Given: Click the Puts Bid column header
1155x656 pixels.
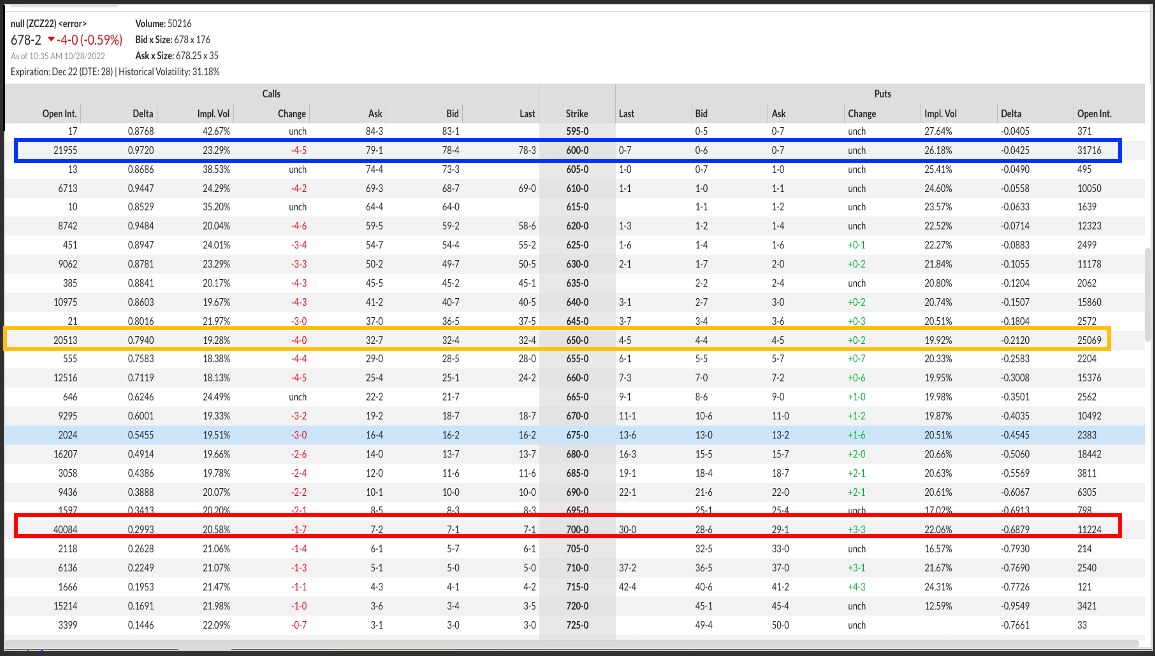Looking at the screenshot, I should click(701, 113).
